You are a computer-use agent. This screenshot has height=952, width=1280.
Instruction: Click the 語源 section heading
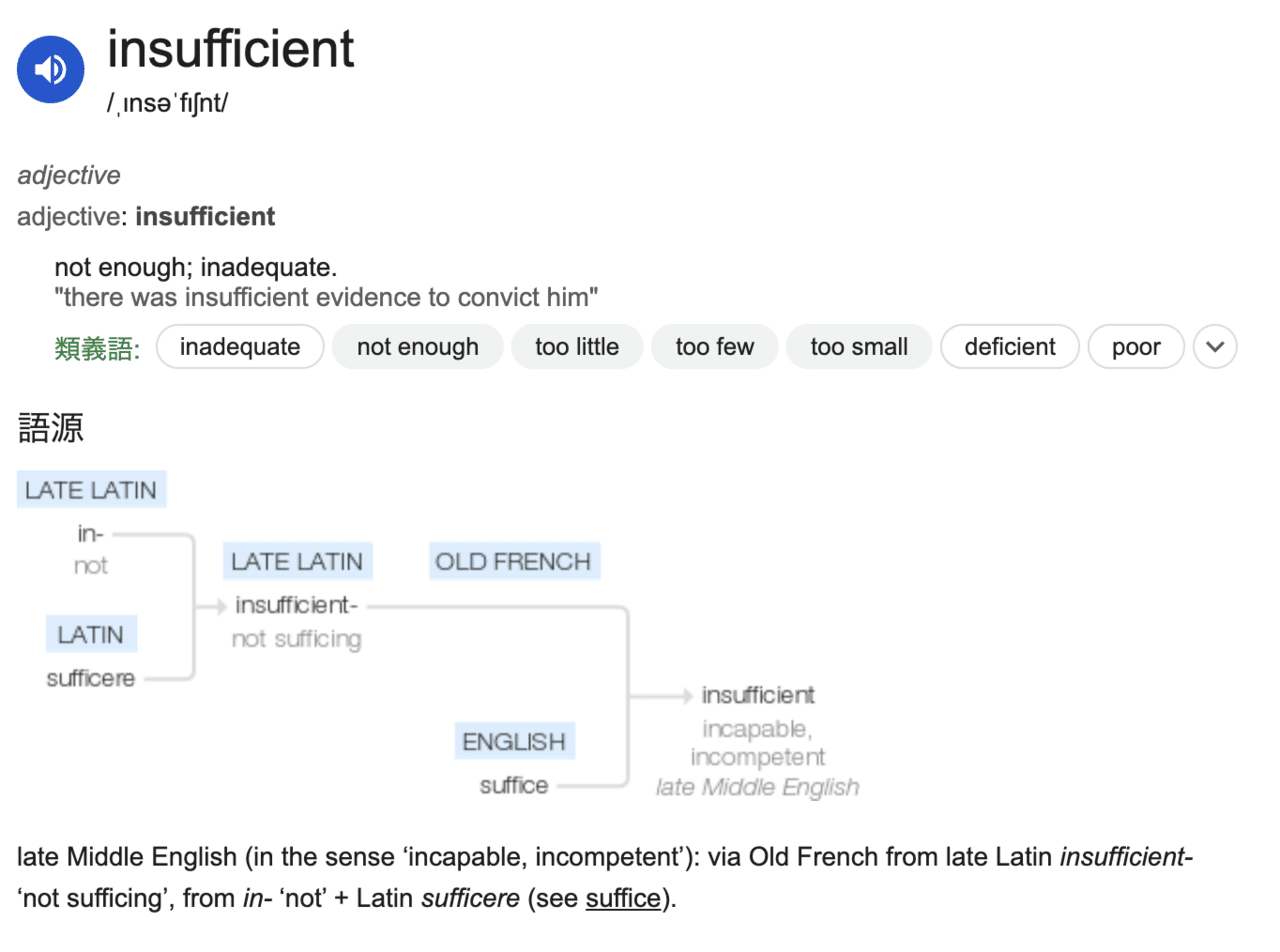(x=51, y=428)
